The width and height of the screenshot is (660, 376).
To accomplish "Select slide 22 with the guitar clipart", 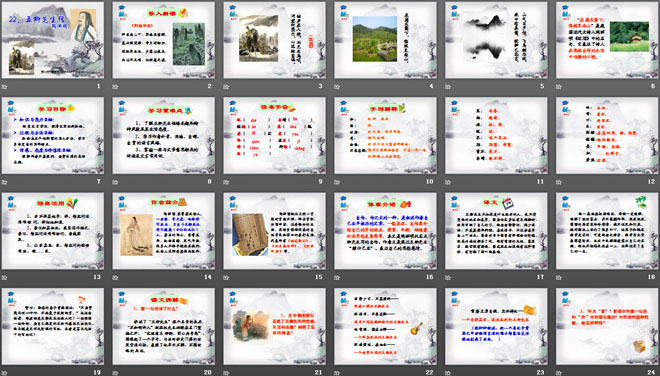I will pyautogui.click(x=386, y=326).
